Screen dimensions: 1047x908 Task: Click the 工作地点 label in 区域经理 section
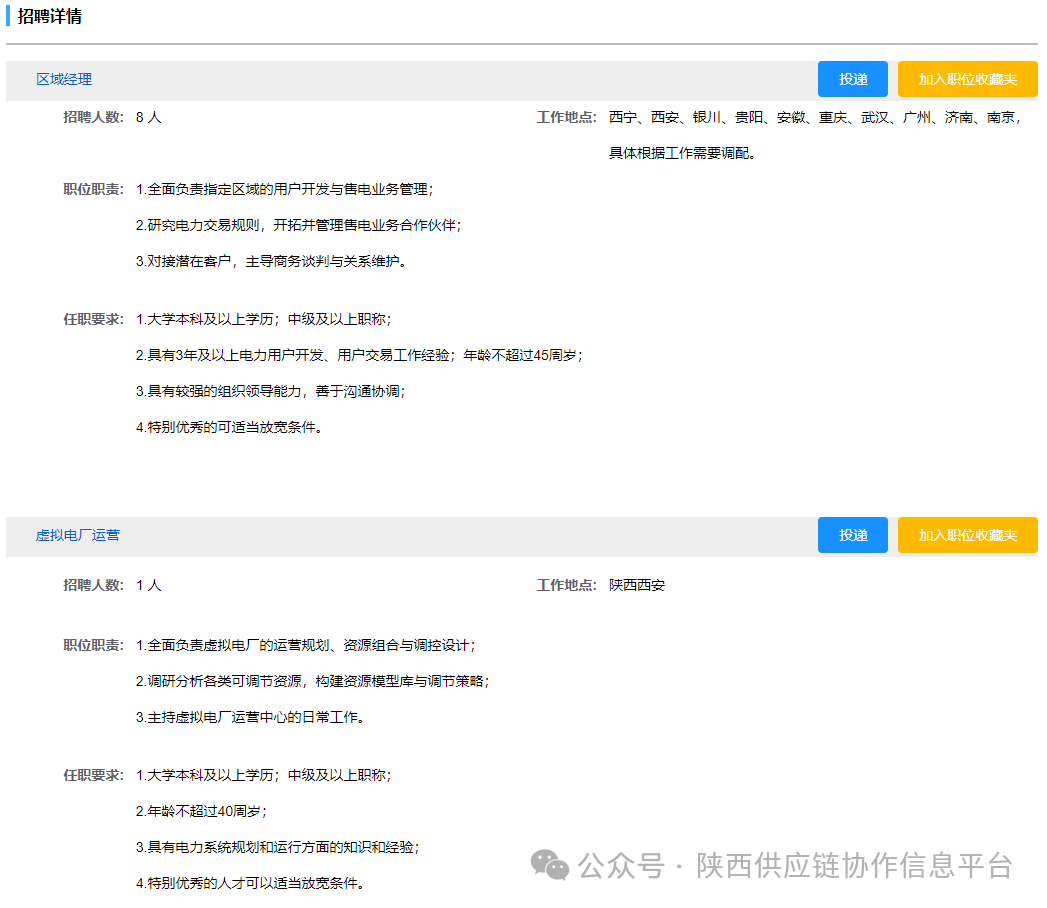(x=566, y=118)
